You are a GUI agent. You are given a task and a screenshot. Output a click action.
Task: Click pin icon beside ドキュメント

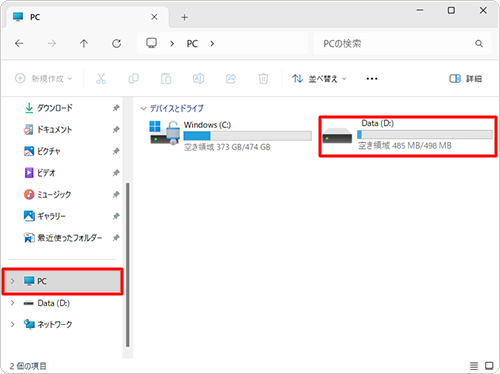[x=116, y=130]
